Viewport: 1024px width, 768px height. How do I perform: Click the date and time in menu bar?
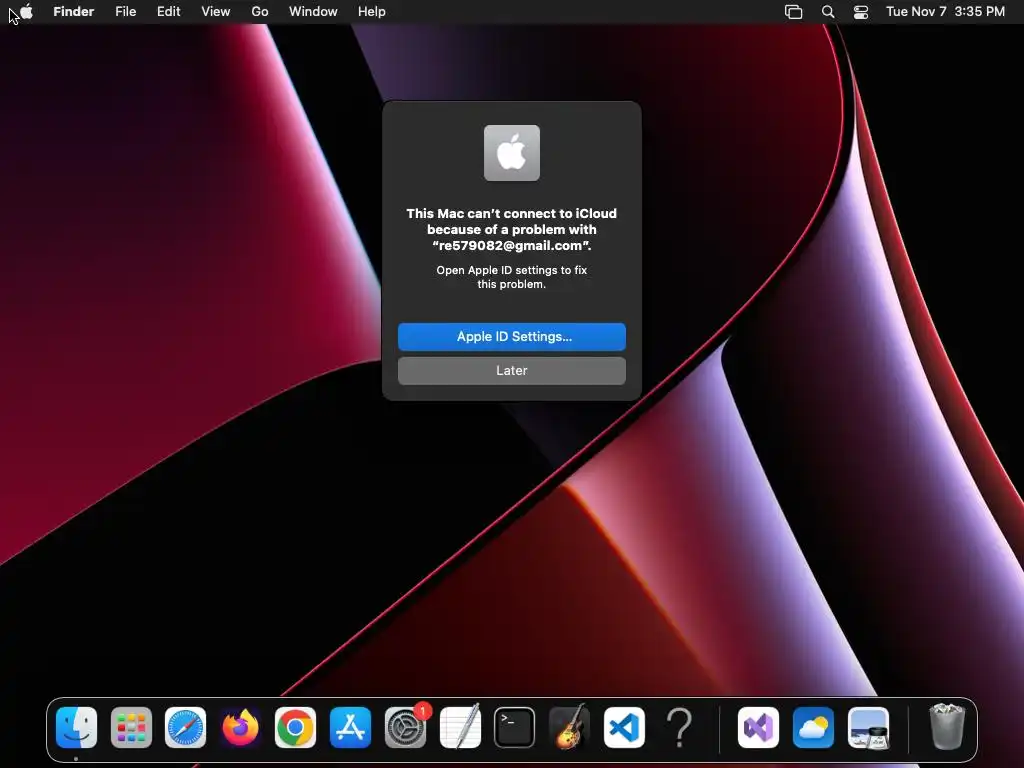click(945, 12)
